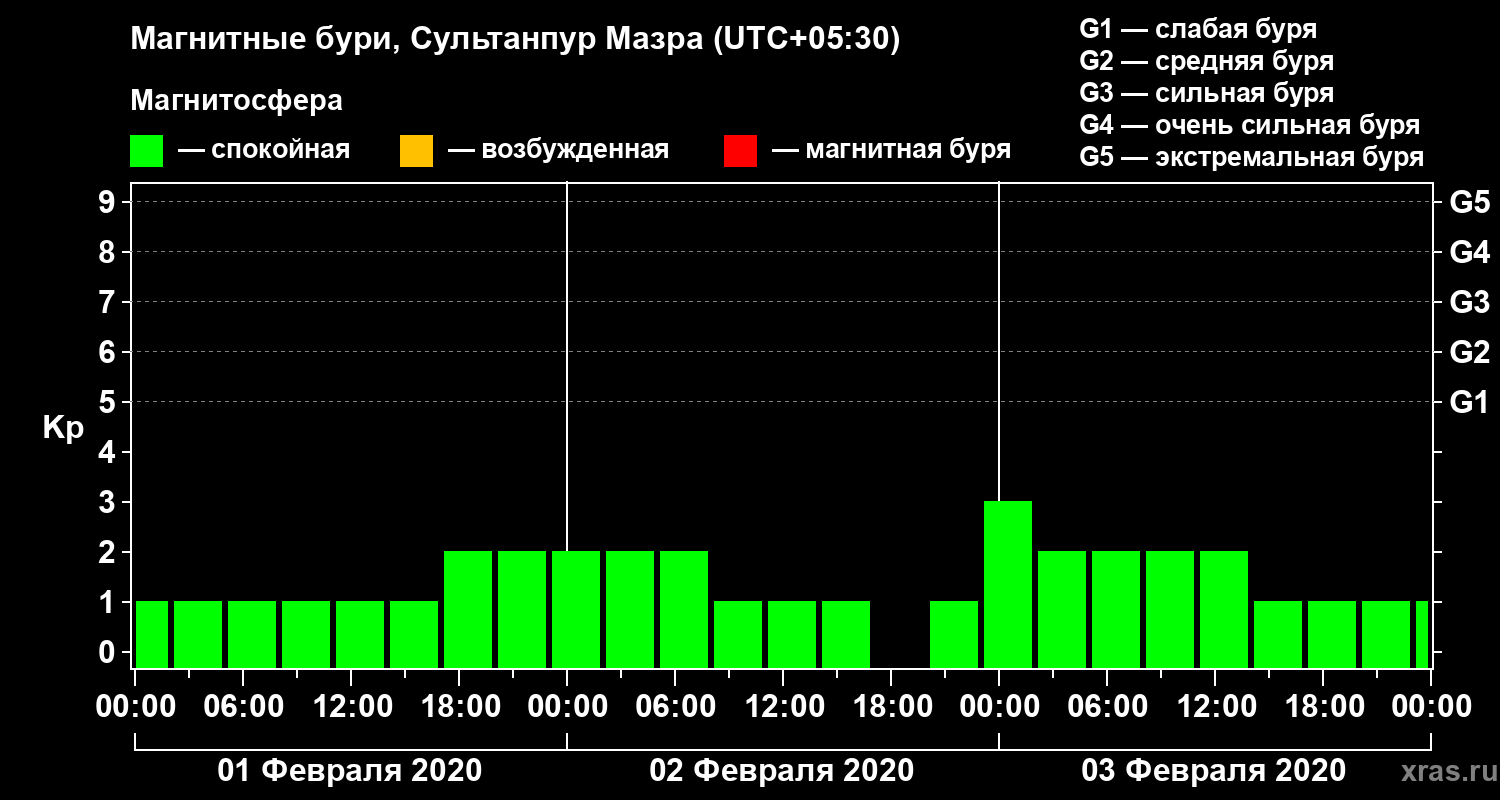Click the '— магнитная буря' legend label
Screen dimensions: 1500x800
tap(892, 151)
